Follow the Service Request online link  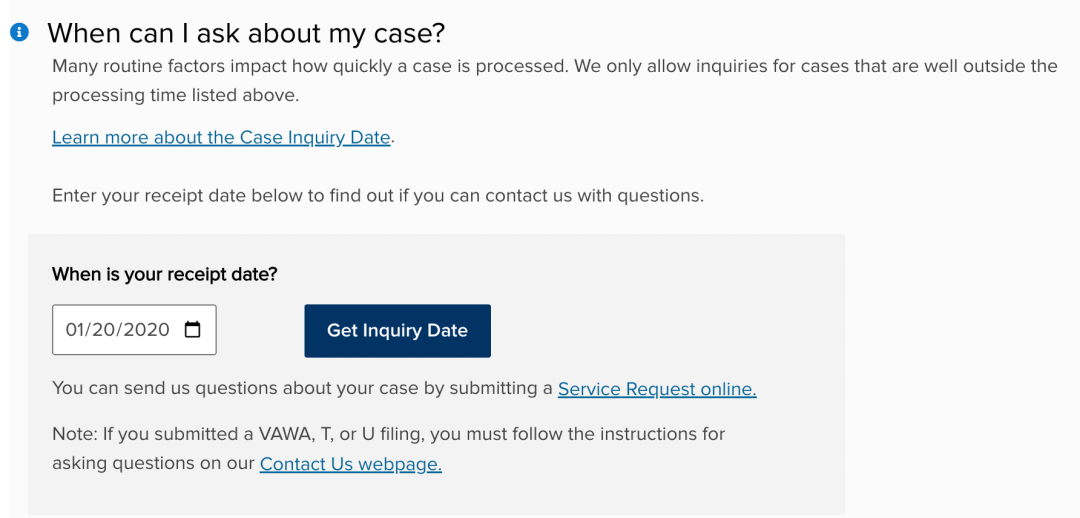coord(656,388)
